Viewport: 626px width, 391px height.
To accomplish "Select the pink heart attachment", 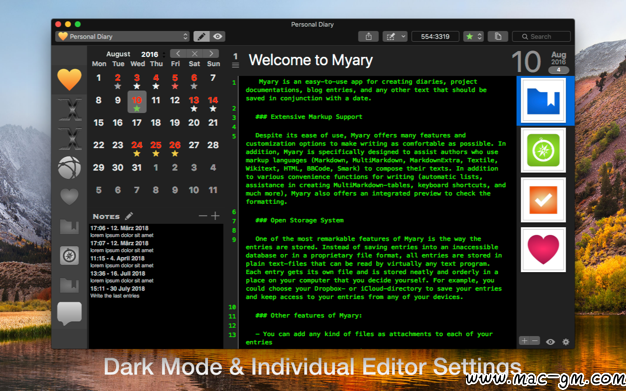I will click(x=543, y=249).
